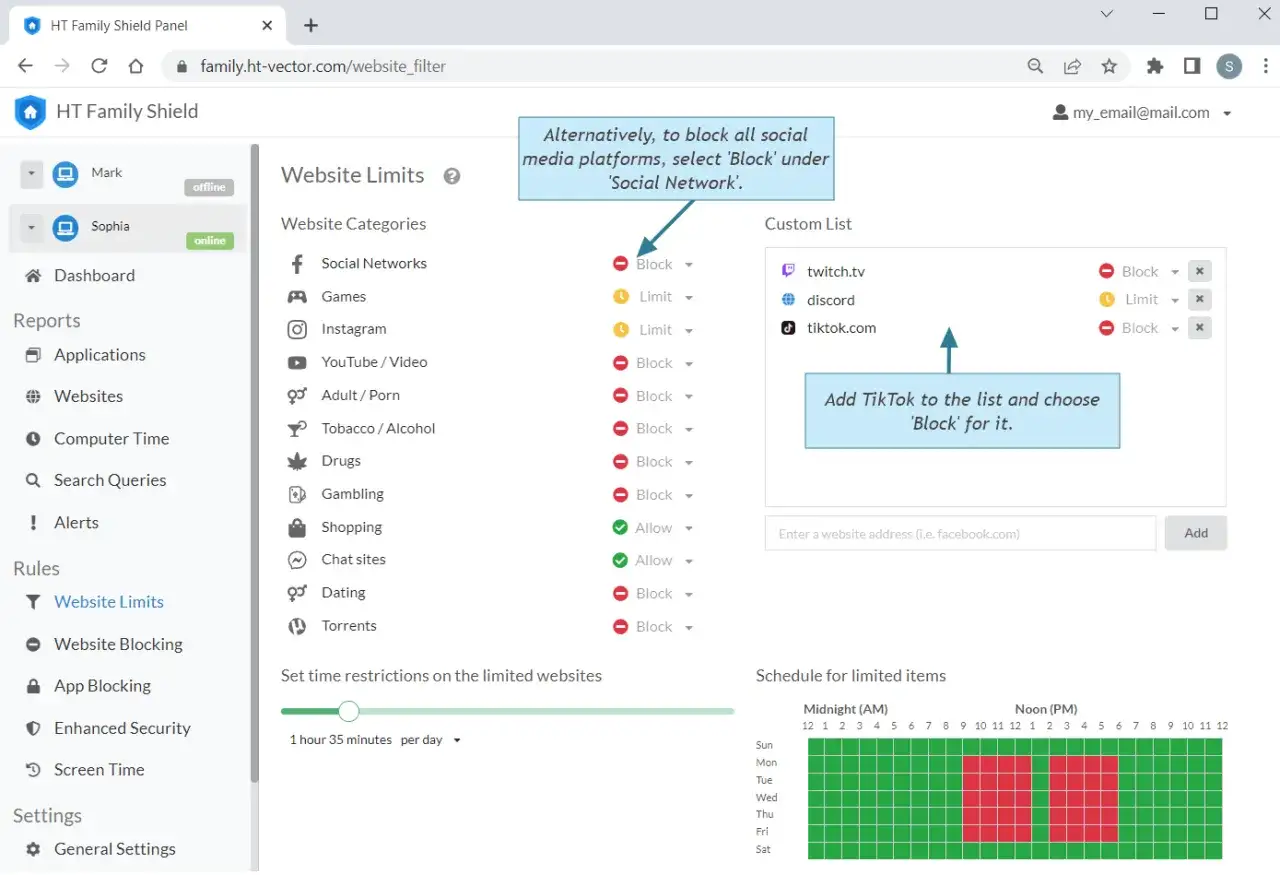This screenshot has height=875, width=1280.
Task: Click the Facebook icon for Social Networks
Action: (x=297, y=264)
